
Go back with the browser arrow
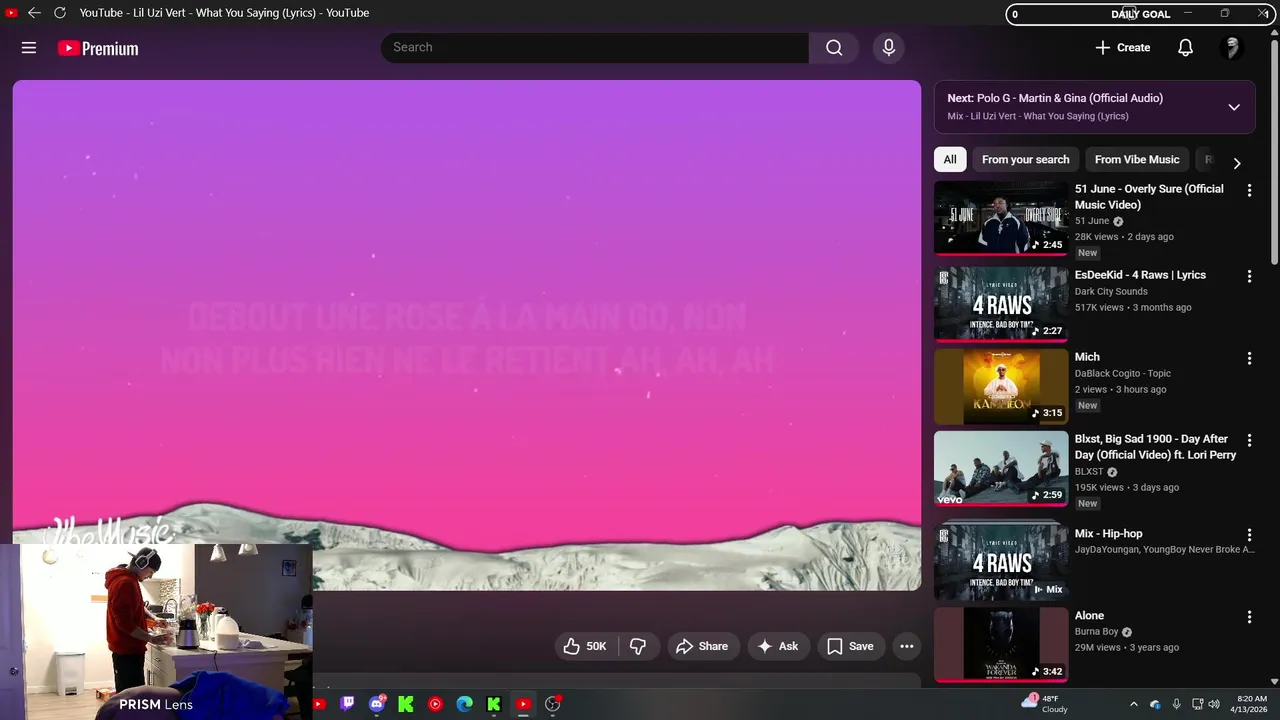(x=34, y=13)
